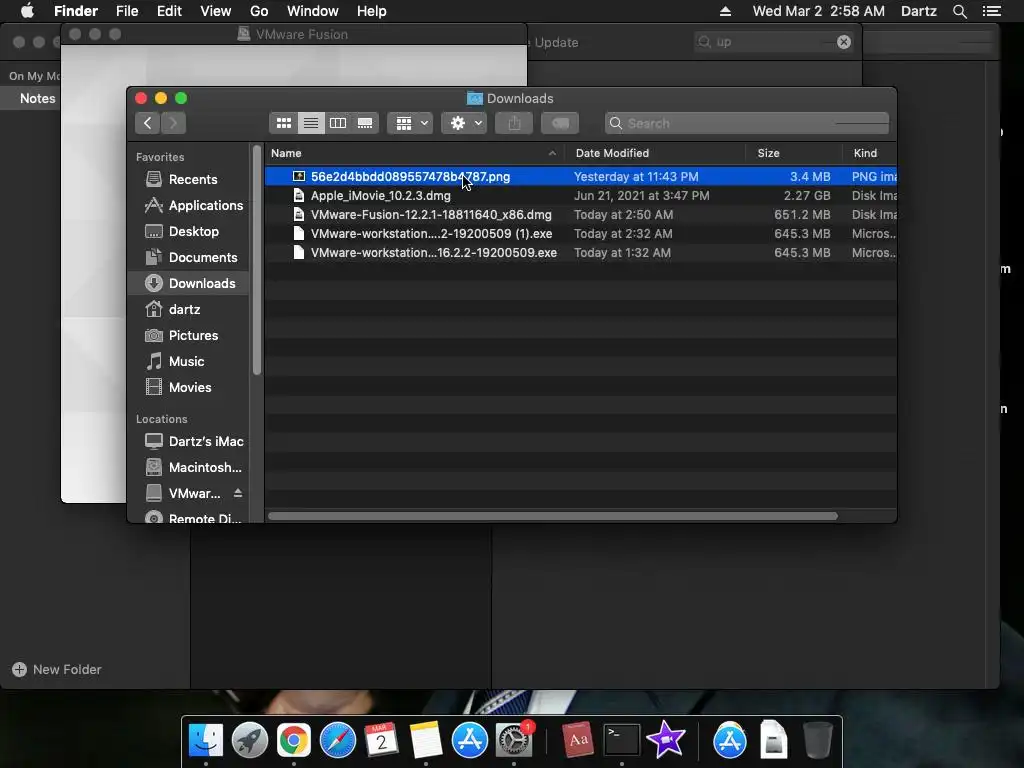Open Launchpad from the Dock
Image resolution: width=1024 pixels, height=768 pixels.
pos(249,740)
